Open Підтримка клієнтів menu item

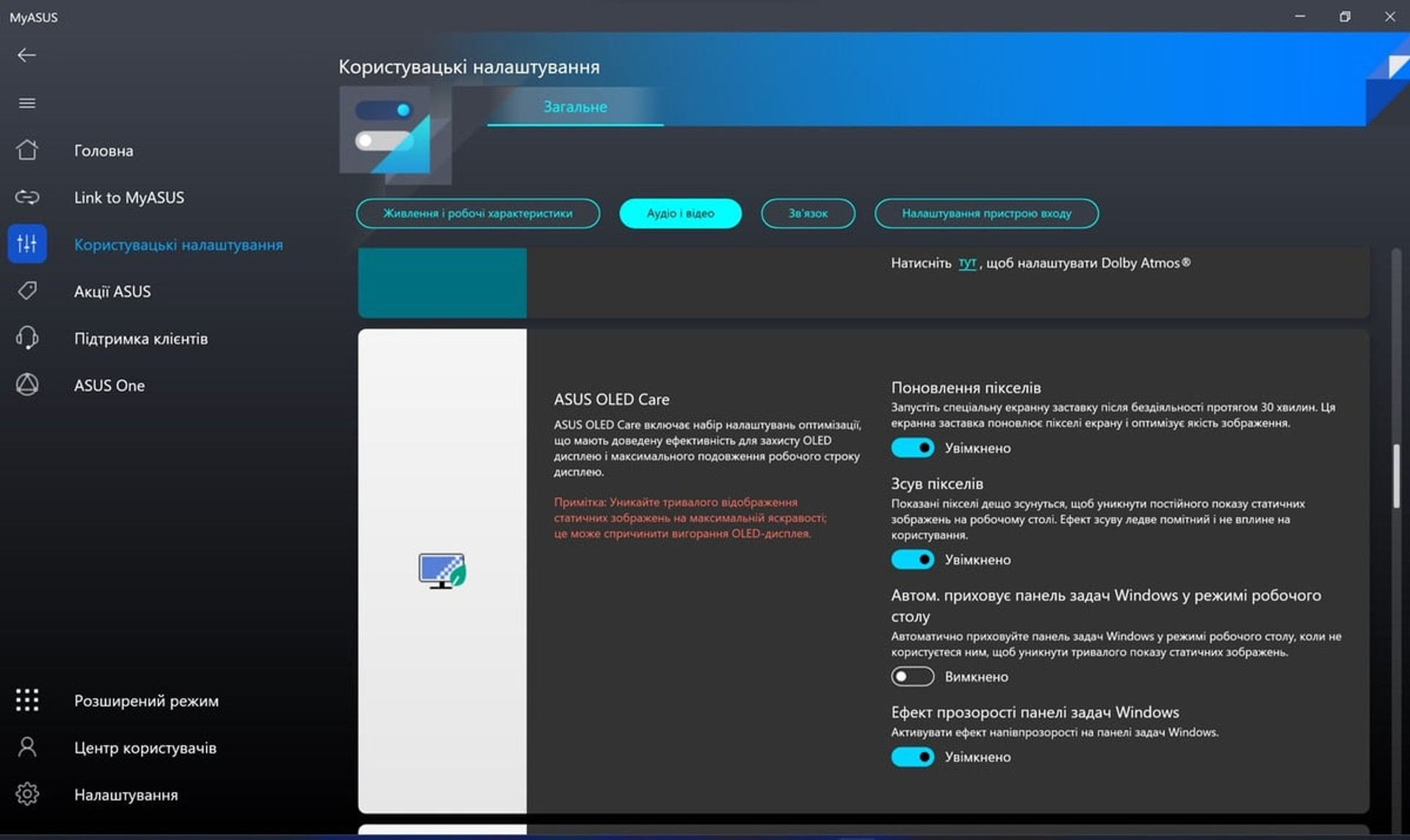click(x=141, y=338)
